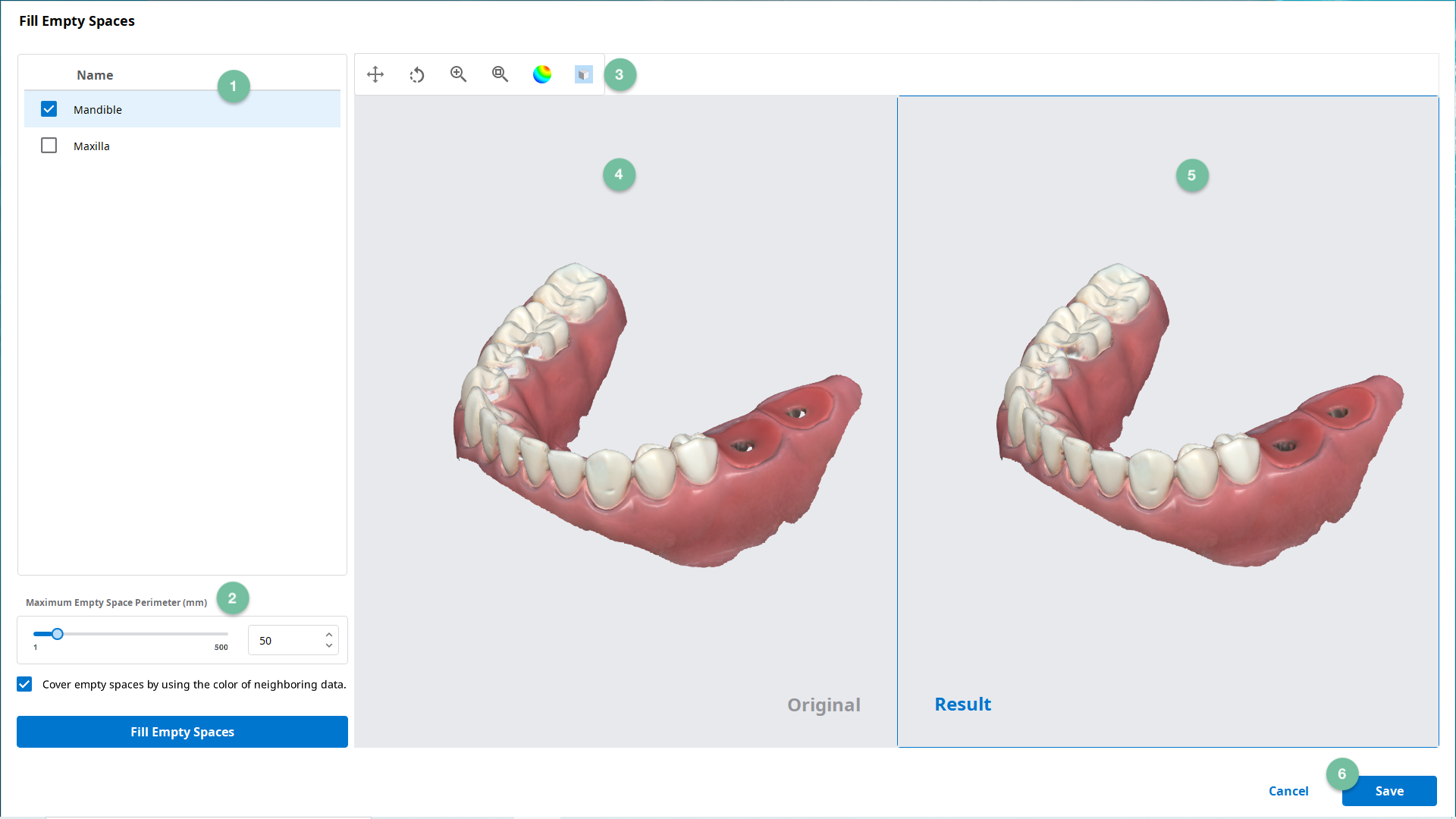Select the Maxilla row text
This screenshot has height=819, width=1456.
pyautogui.click(x=92, y=146)
